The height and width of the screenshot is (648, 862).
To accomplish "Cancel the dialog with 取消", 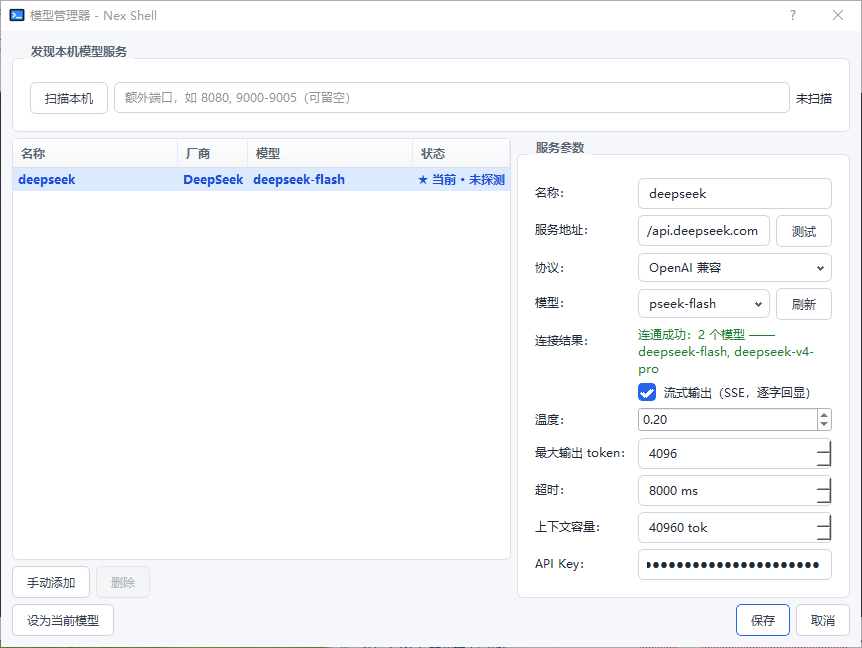I will (823, 621).
